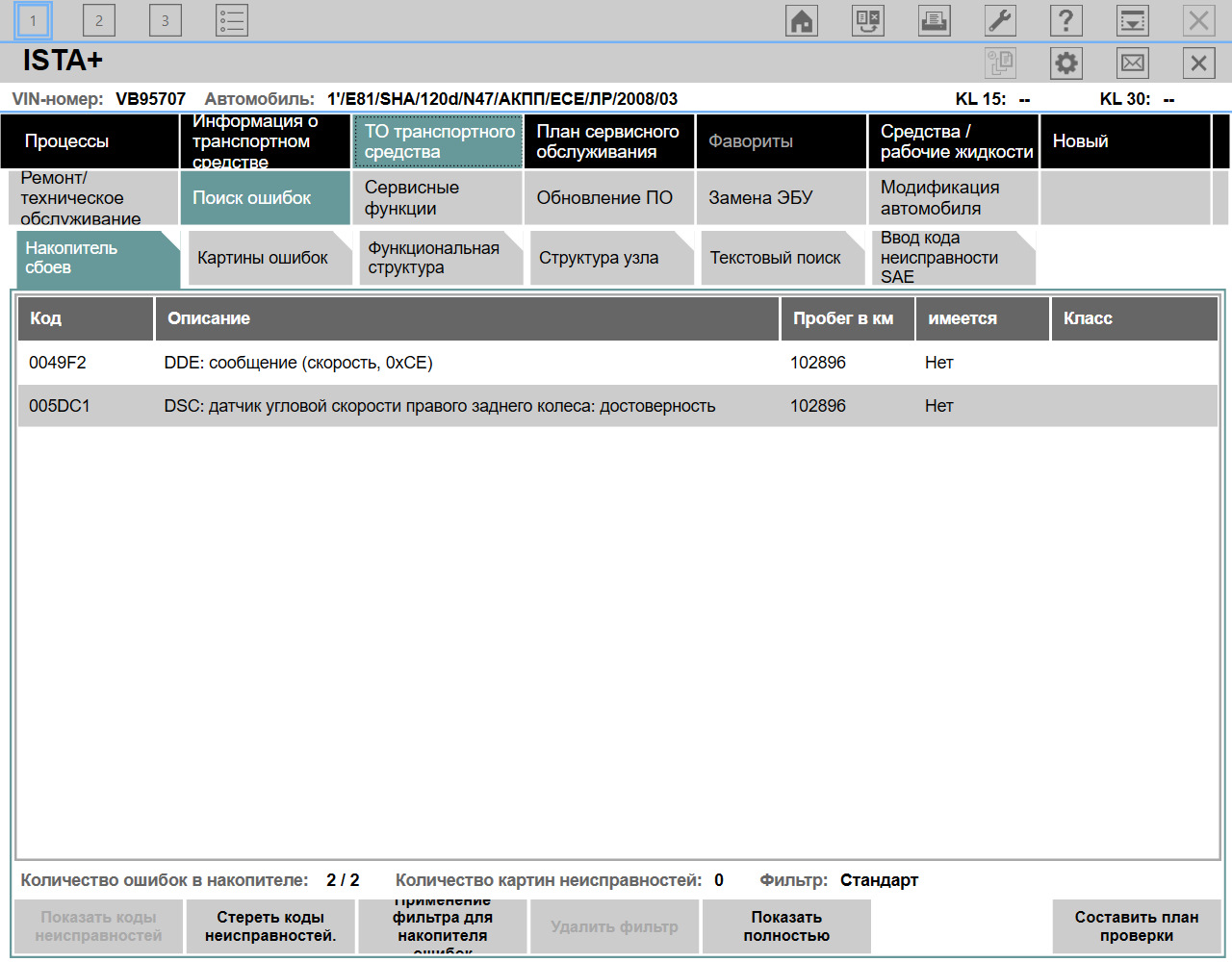
Task: Click the имеется column header
Action: [983, 318]
